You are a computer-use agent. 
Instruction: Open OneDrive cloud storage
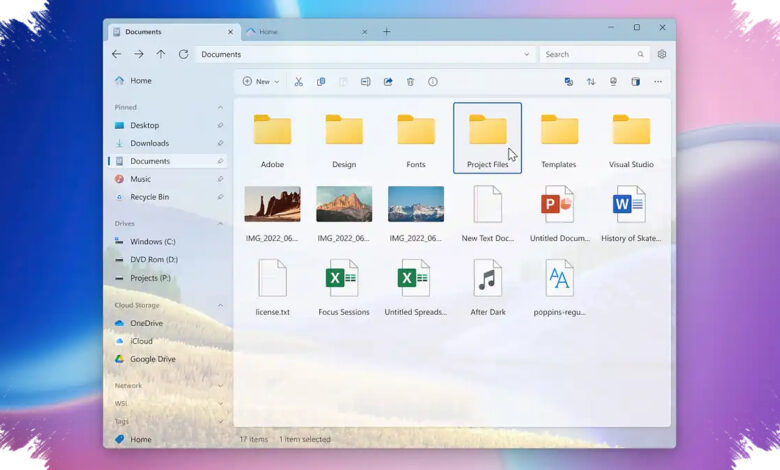coord(167,323)
